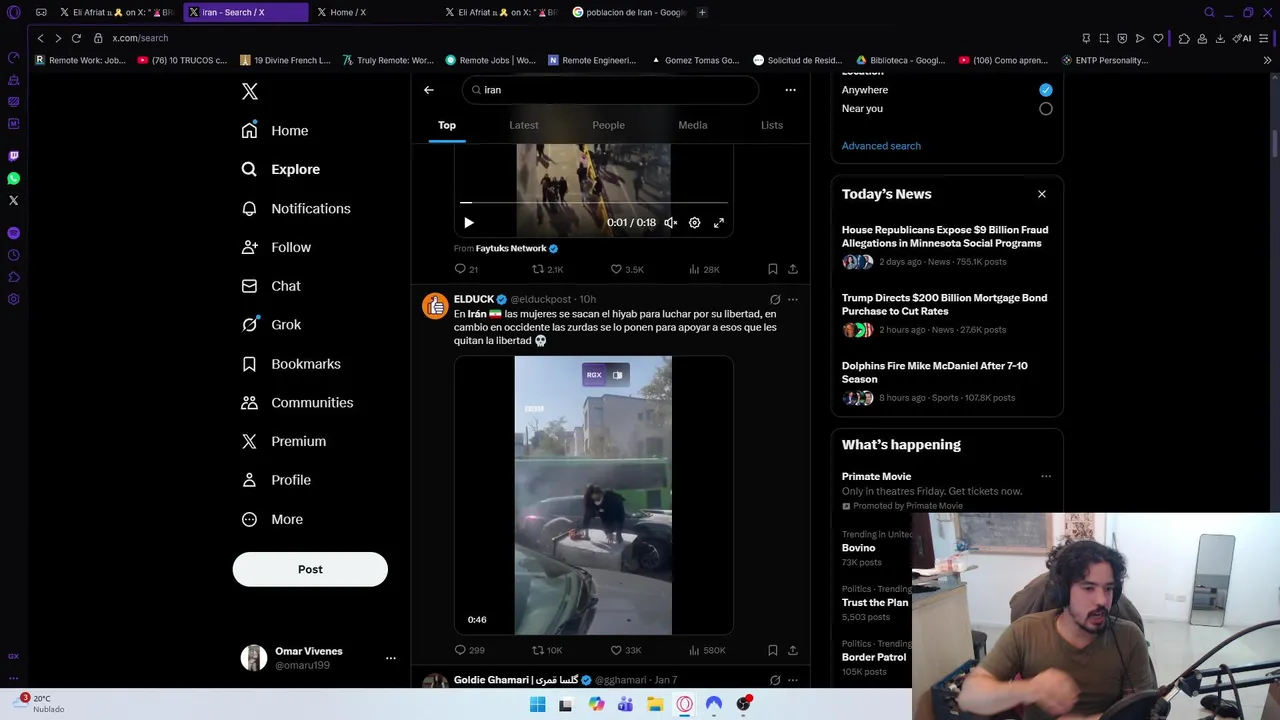Open Premium in the sidebar
1280x720 pixels.
pyautogui.click(x=284, y=441)
